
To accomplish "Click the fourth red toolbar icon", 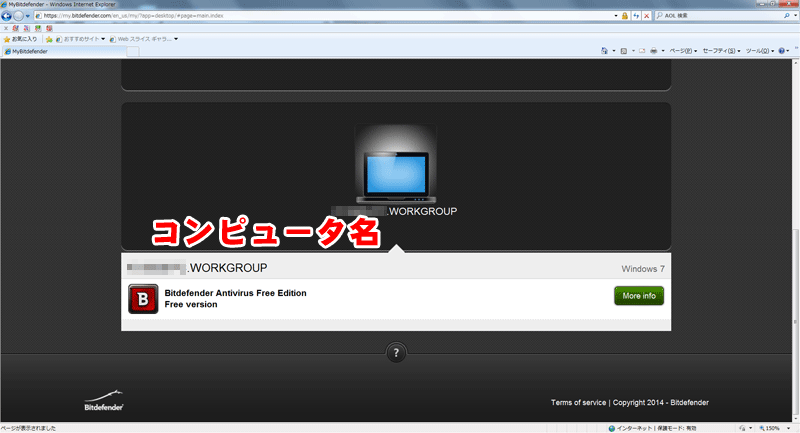I will [49, 29].
